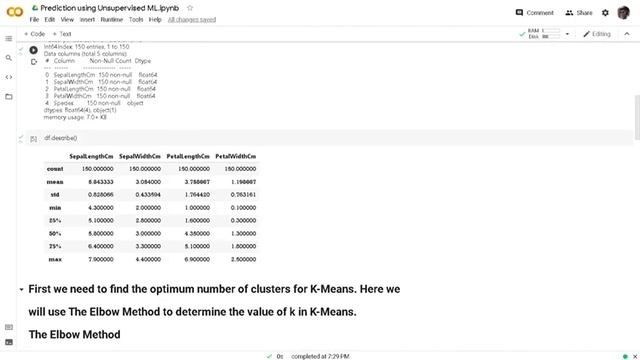Screen dimensions: 640x360
Task: Open the Edit menu
Action: pos(50,20)
